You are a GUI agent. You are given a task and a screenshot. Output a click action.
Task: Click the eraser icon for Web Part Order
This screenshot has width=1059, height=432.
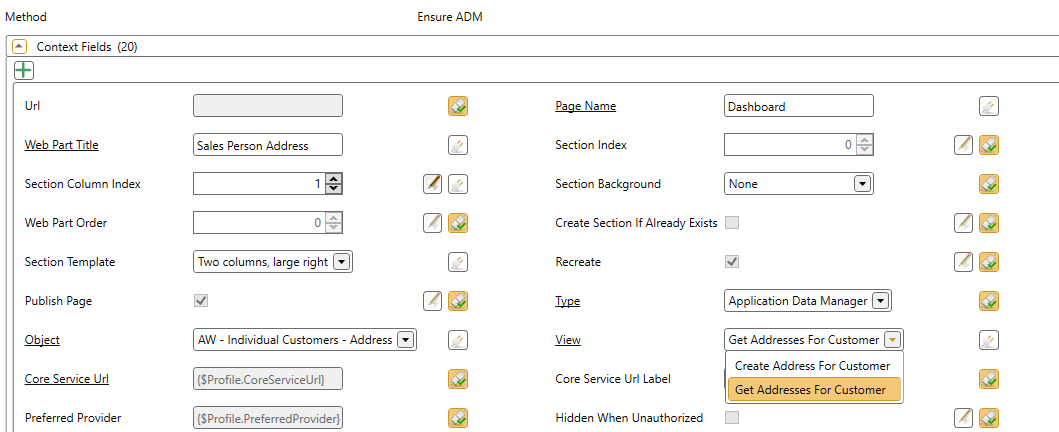pyautogui.click(x=458, y=223)
